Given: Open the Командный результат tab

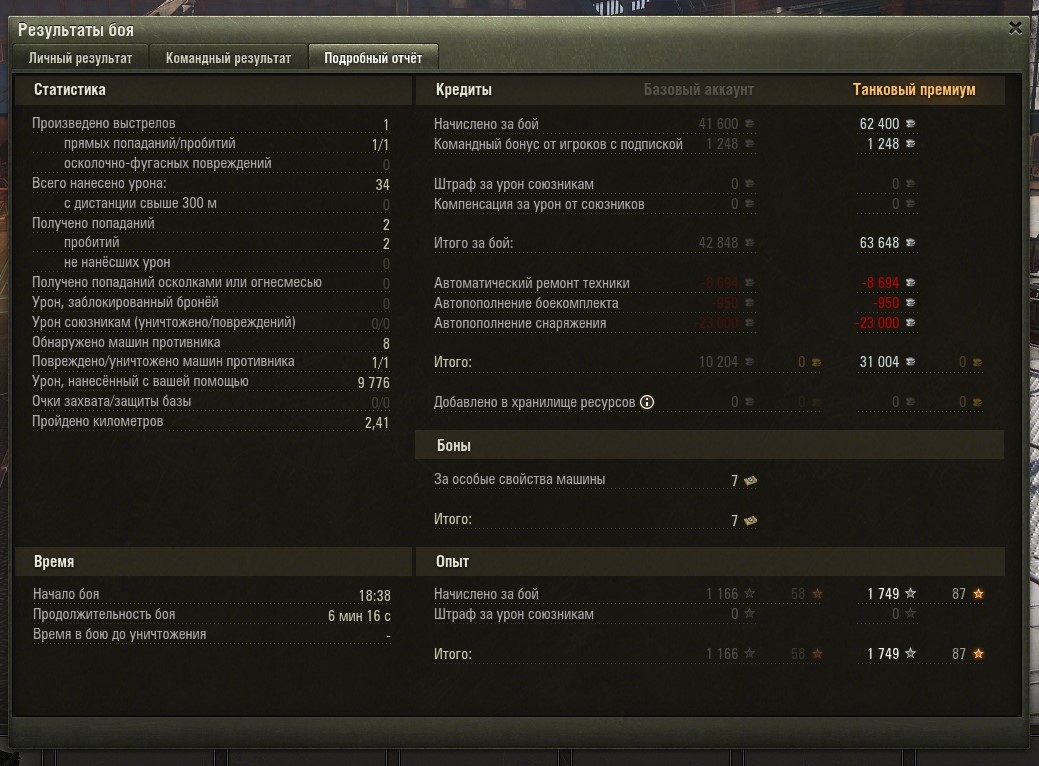Looking at the screenshot, I should [x=228, y=58].
